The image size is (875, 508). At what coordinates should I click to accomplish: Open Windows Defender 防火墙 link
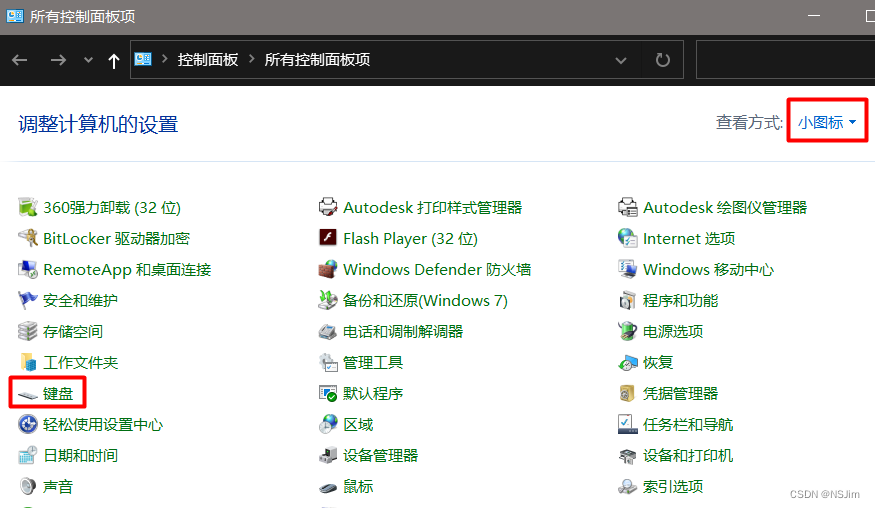click(437, 270)
